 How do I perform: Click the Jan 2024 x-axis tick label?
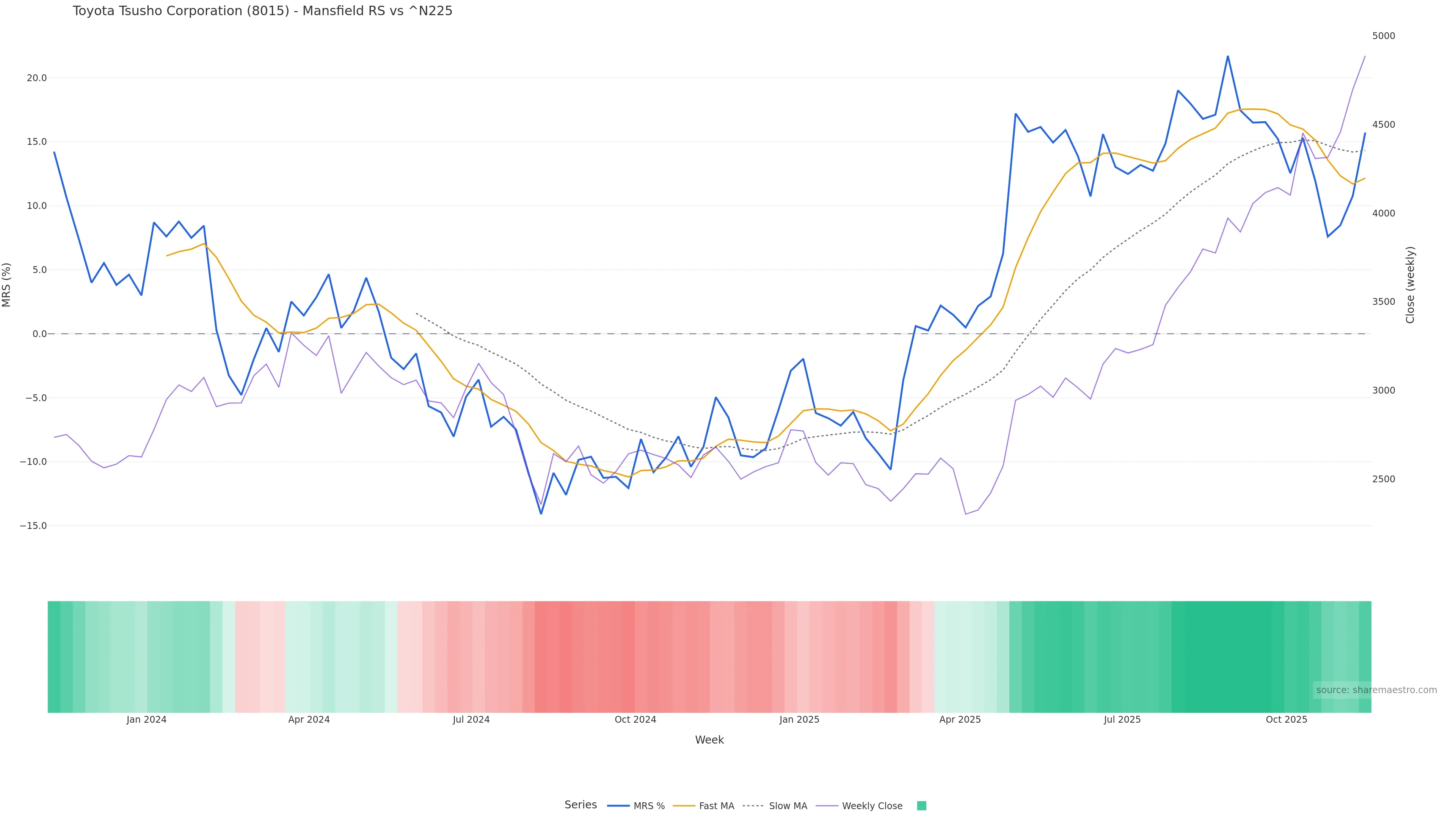pyautogui.click(x=146, y=720)
